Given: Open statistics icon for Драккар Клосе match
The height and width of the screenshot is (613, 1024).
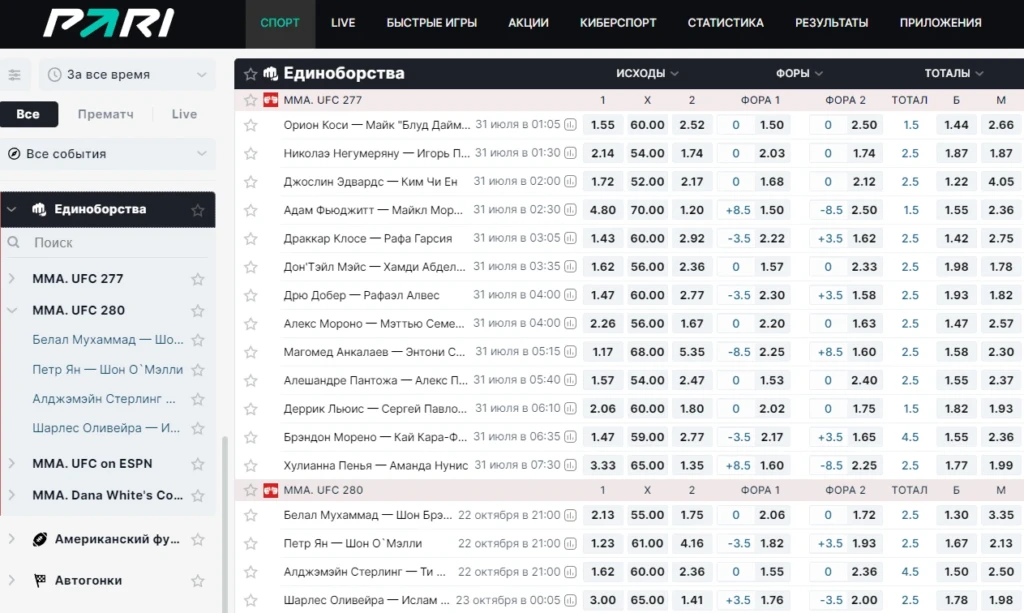Looking at the screenshot, I should [570, 238].
